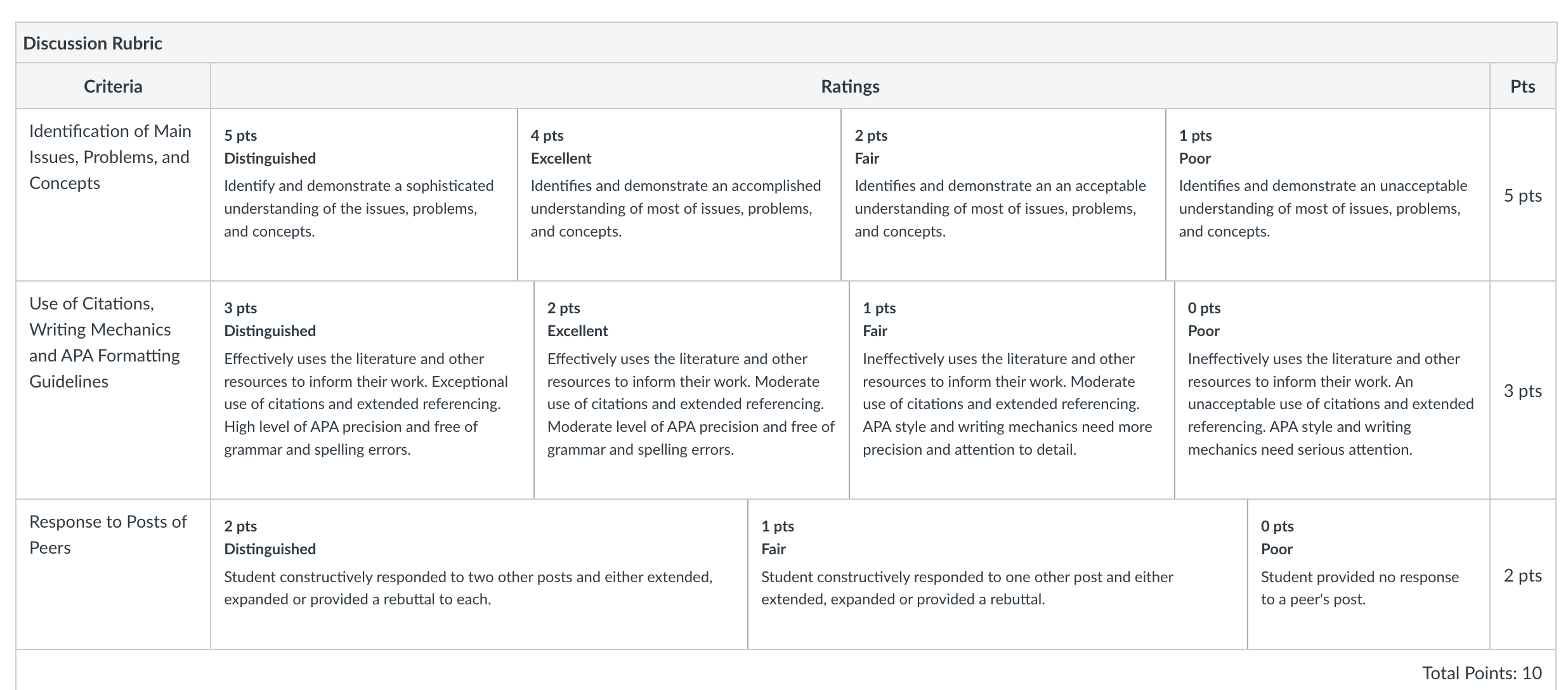
Task: Click the Use of Citations criterion label
Action: coord(105,342)
